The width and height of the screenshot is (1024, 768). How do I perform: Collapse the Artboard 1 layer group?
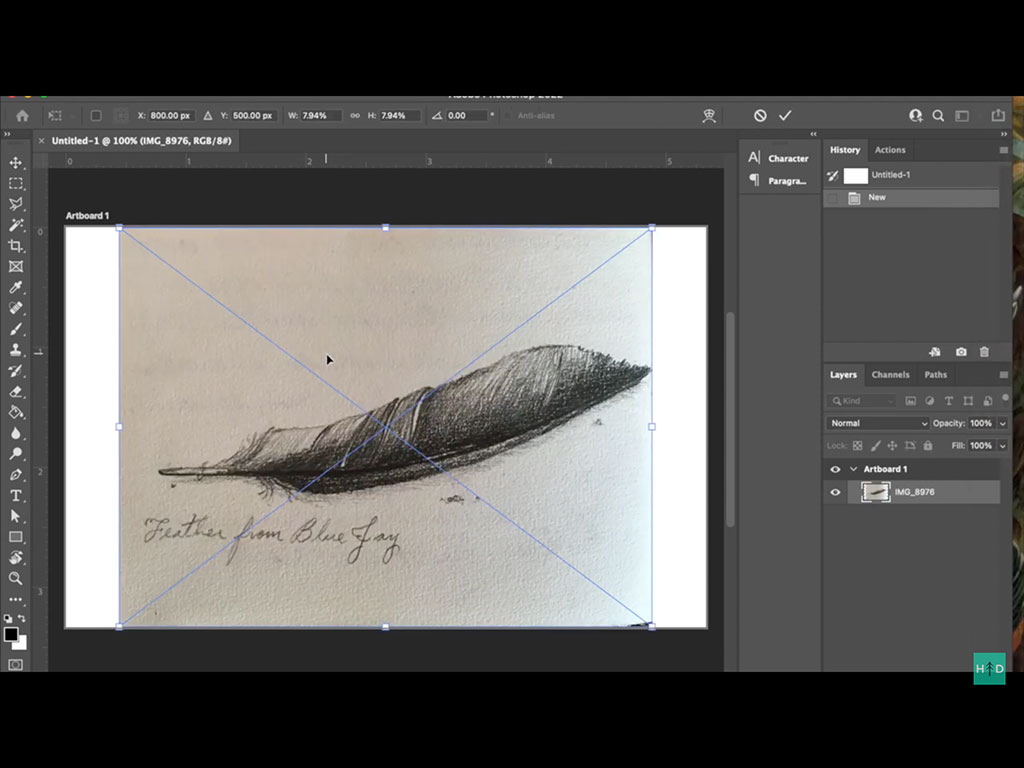click(853, 469)
